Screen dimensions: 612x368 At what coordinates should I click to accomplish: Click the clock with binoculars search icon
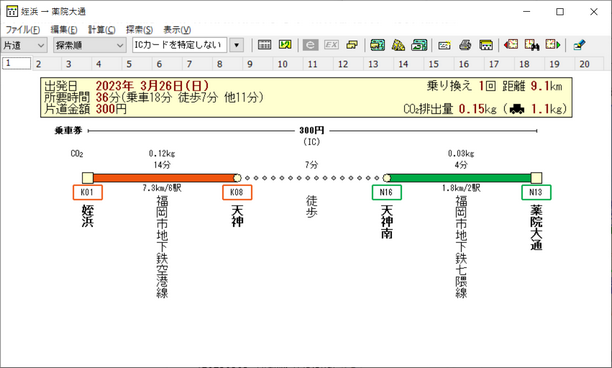coord(532,45)
